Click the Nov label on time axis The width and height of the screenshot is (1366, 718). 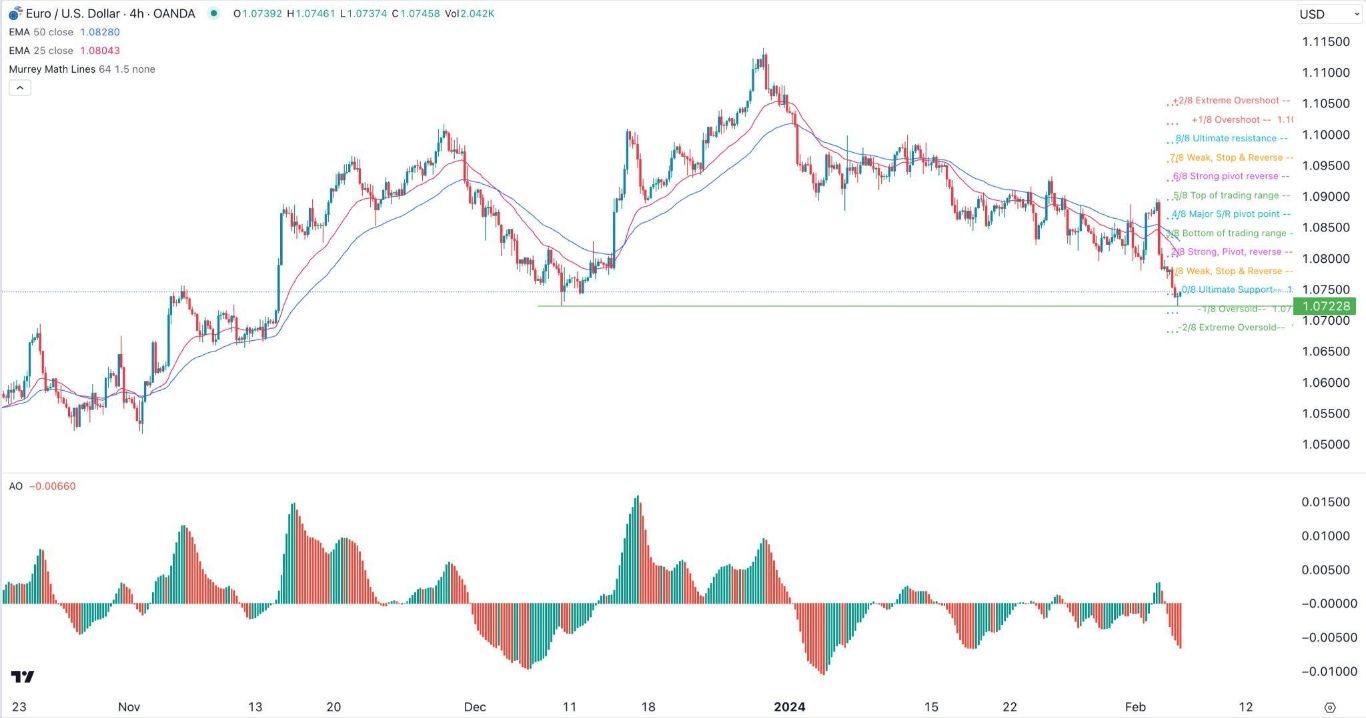[129, 706]
